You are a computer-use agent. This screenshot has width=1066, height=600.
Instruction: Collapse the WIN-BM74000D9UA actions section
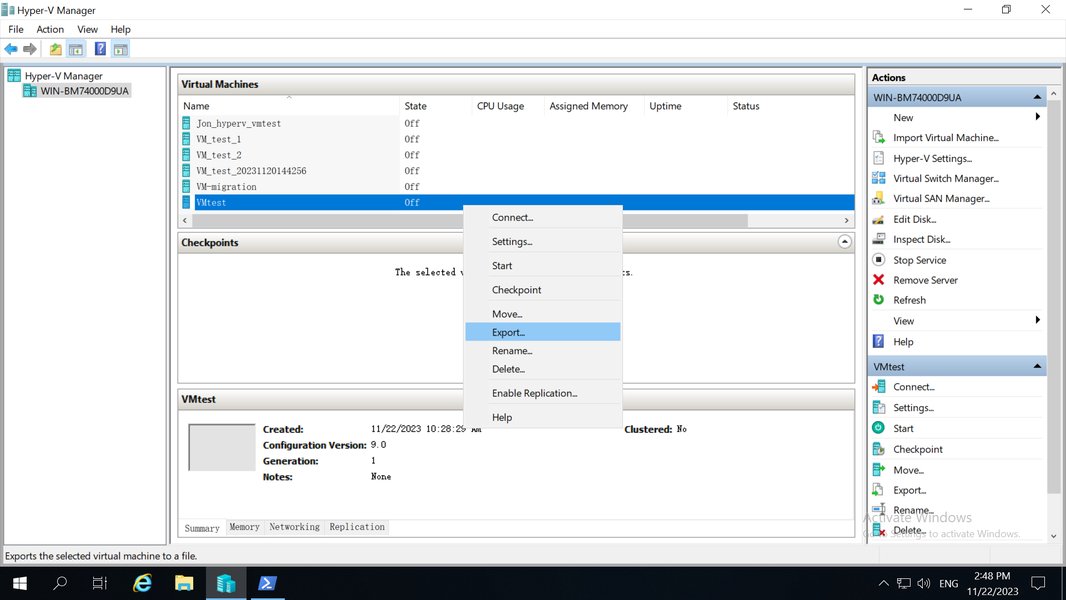tap(1038, 96)
